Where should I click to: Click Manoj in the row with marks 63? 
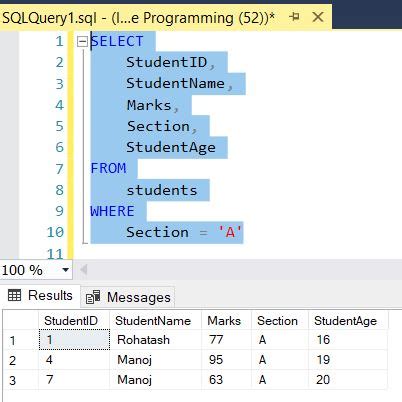click(x=155, y=380)
